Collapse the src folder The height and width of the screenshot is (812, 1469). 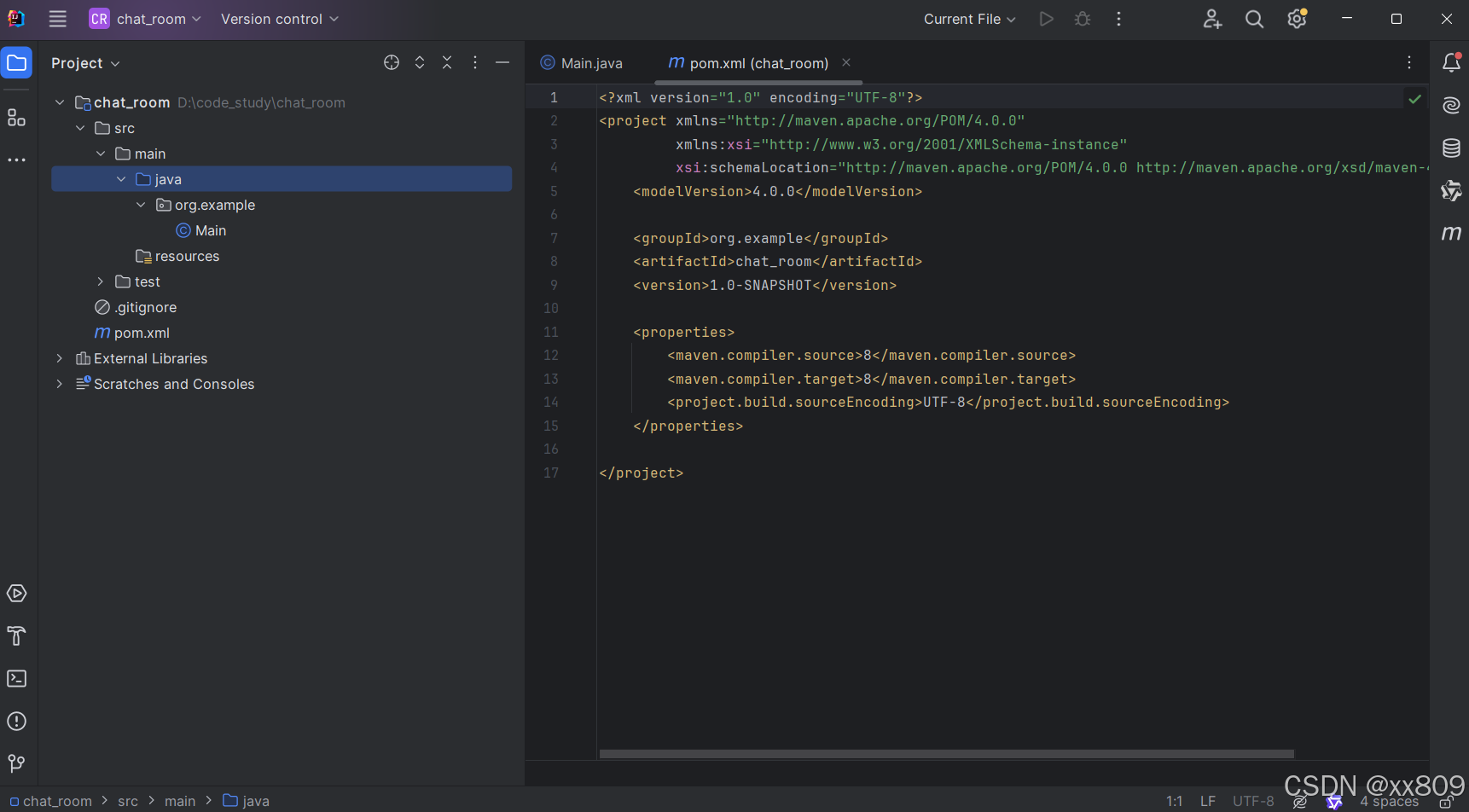(80, 128)
